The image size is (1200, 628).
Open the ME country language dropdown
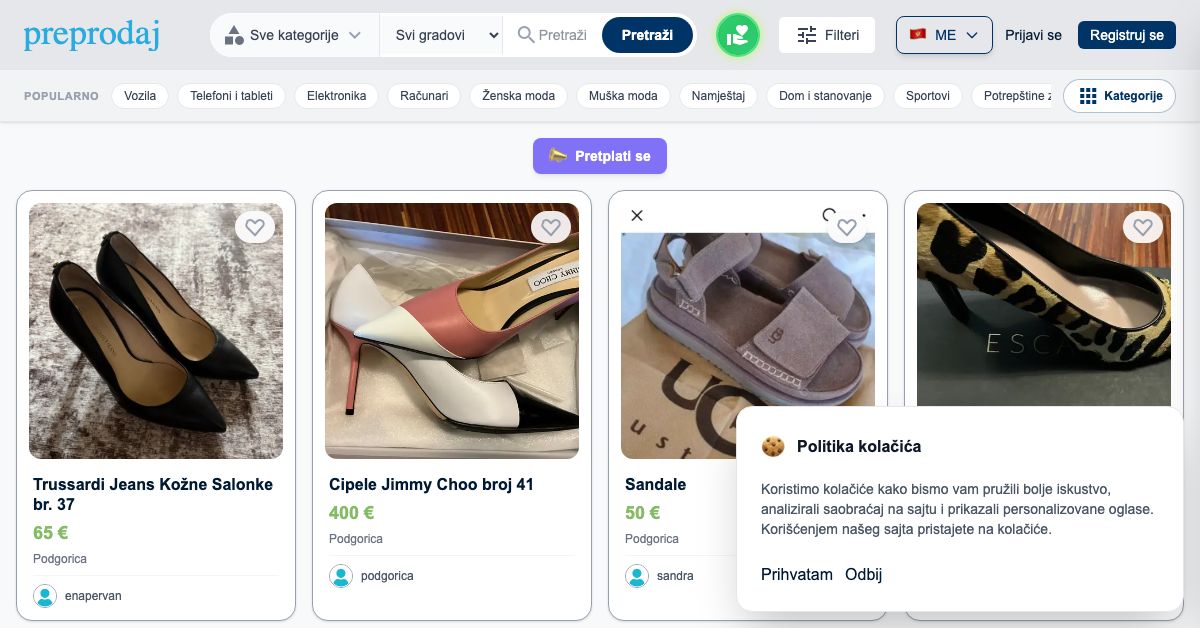pos(944,35)
